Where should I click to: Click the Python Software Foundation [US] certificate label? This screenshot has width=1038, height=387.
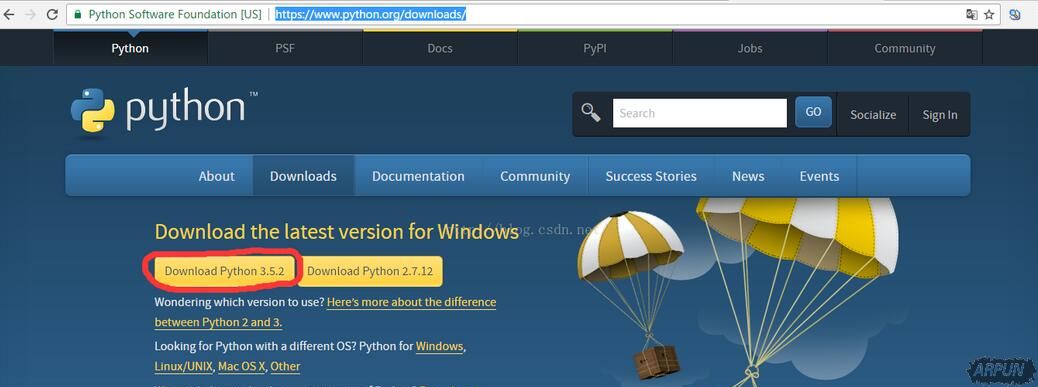[x=175, y=14]
